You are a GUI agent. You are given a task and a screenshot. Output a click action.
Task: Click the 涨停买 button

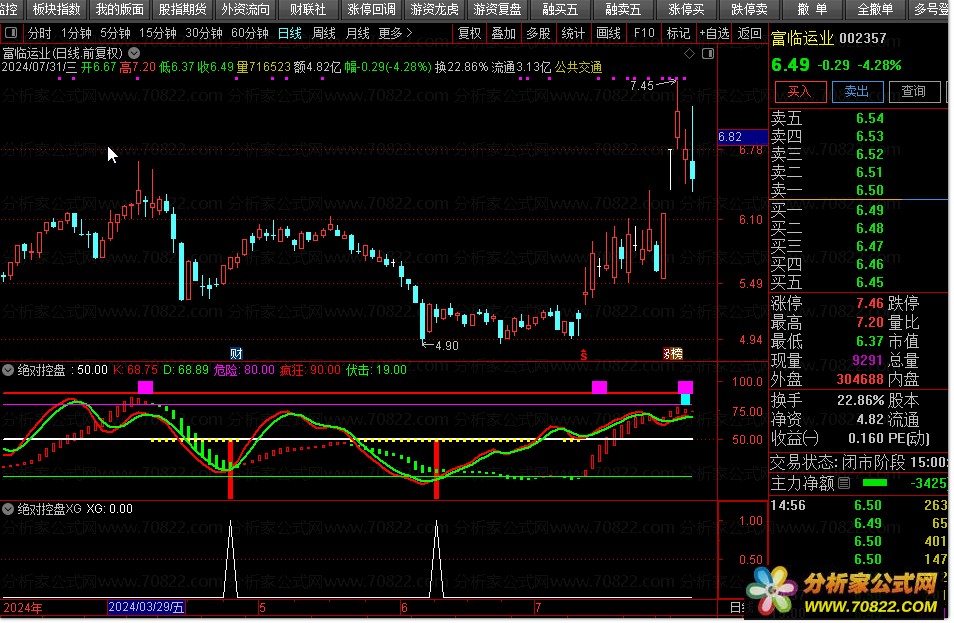[686, 9]
